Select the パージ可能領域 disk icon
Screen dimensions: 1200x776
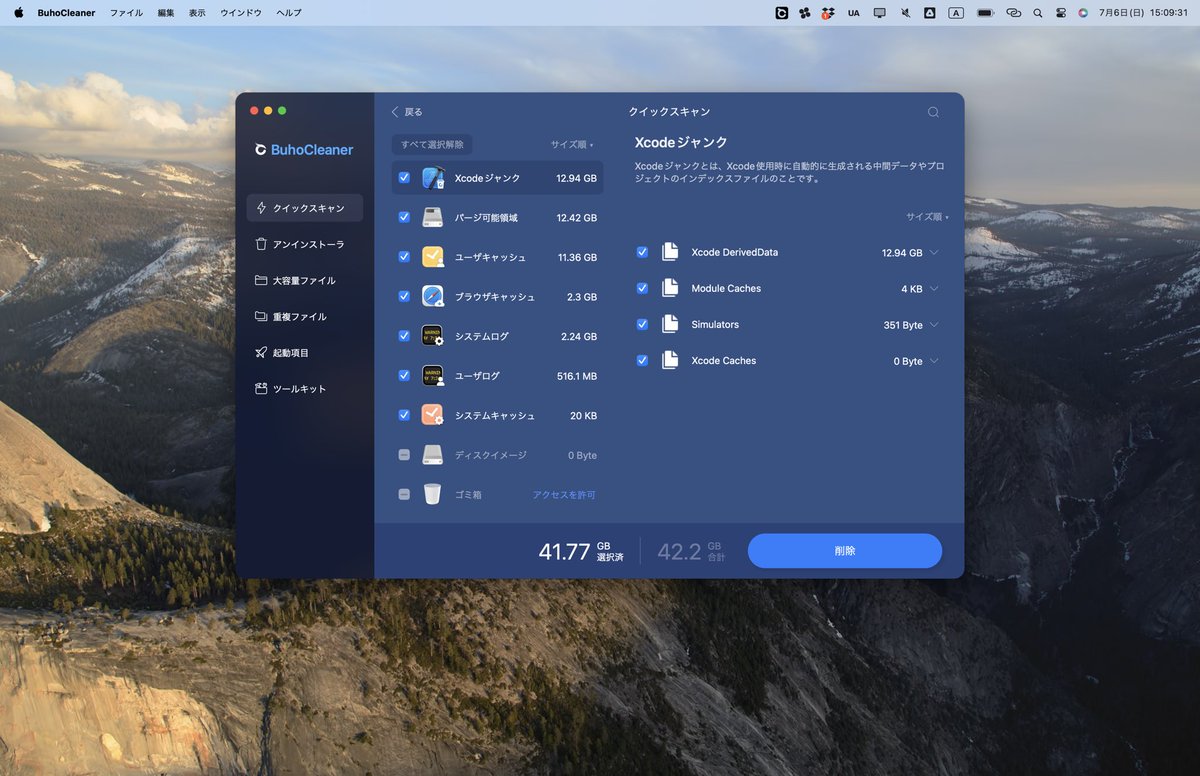point(433,217)
